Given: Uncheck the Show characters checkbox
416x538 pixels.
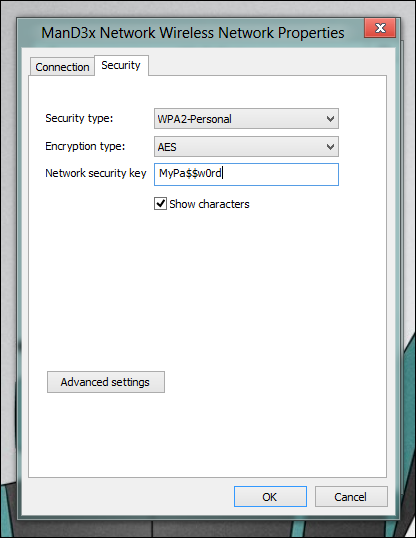Looking at the screenshot, I should pos(160,204).
